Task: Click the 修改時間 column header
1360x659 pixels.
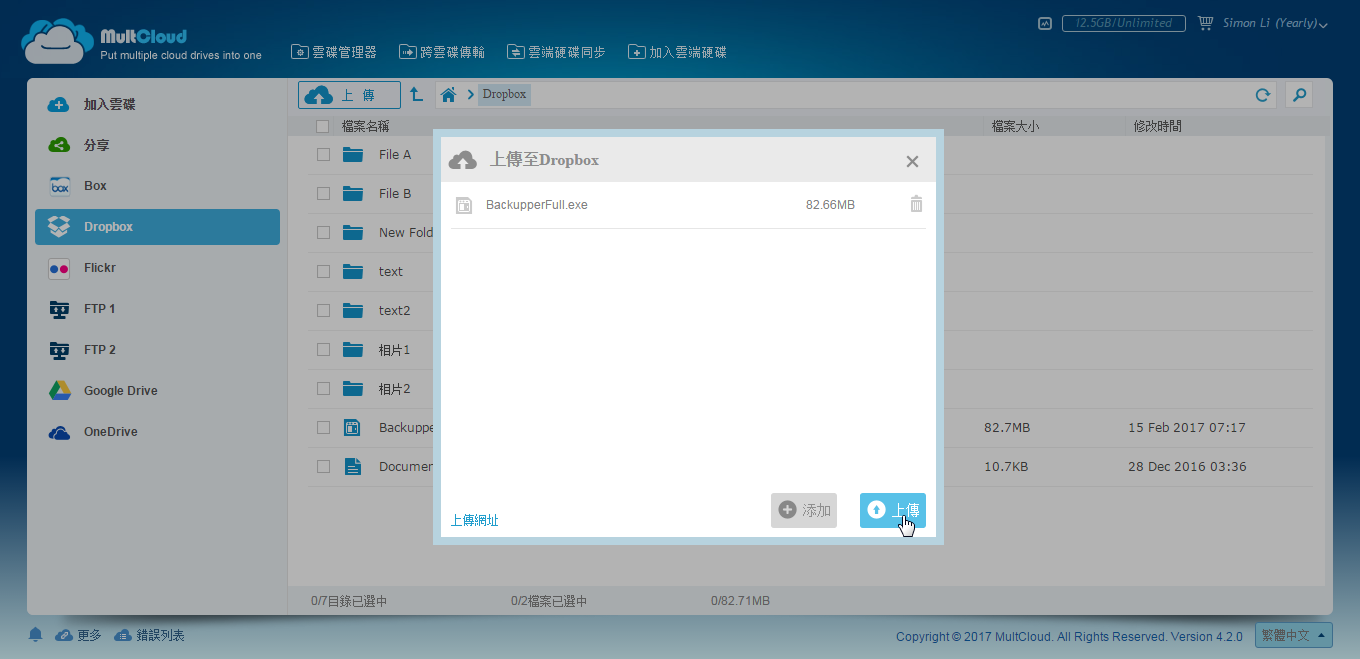Action: click(x=1157, y=126)
